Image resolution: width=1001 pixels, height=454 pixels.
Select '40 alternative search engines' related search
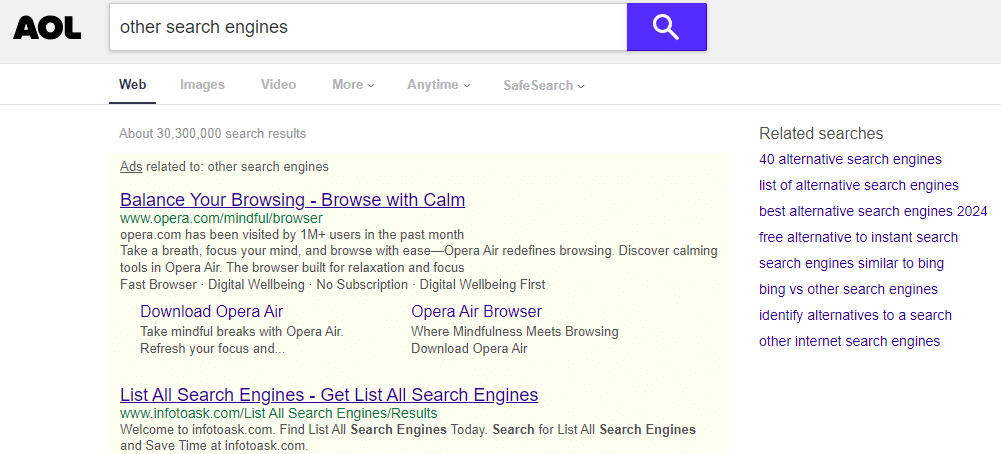pyautogui.click(x=850, y=159)
